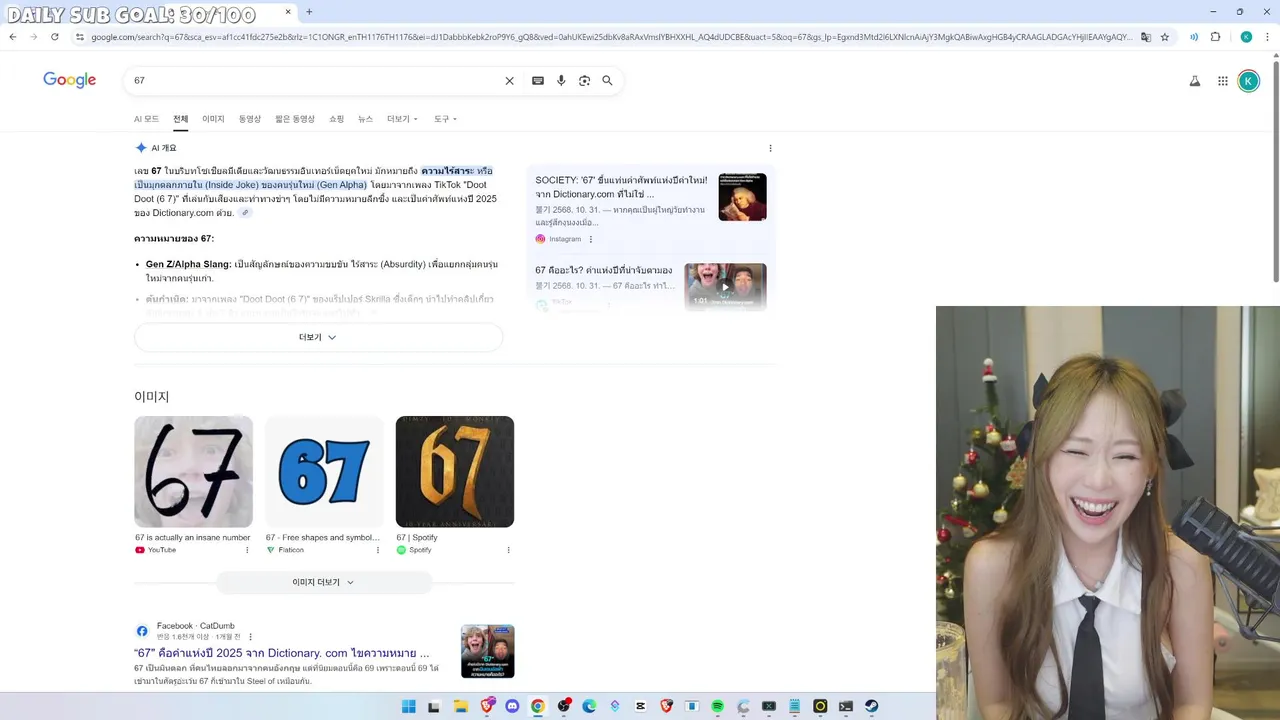Open AI overview three-dot menu
This screenshot has width=1280, height=720.
tap(770, 148)
